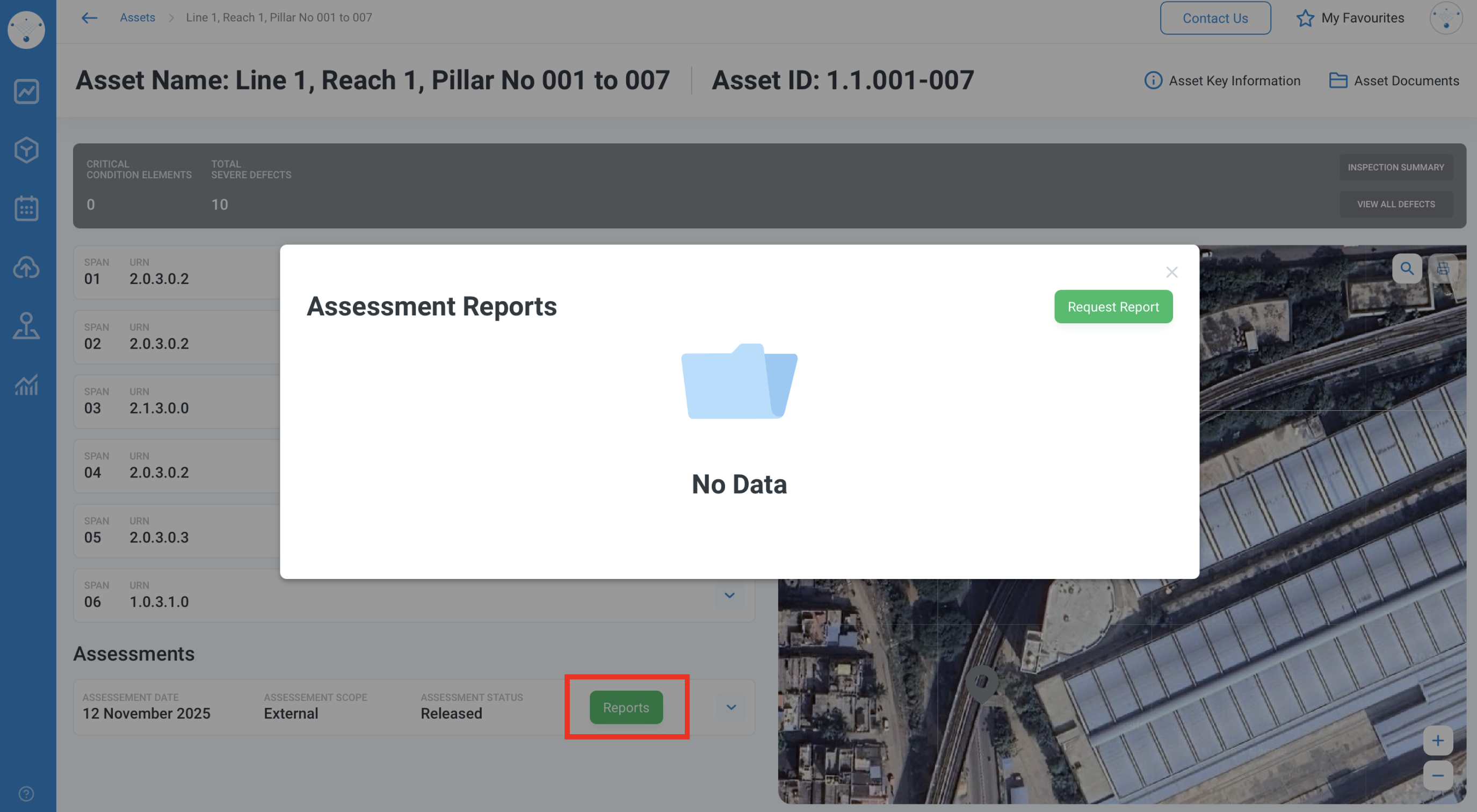Click the View All Defects button
The height and width of the screenshot is (812, 1477).
click(x=1395, y=204)
